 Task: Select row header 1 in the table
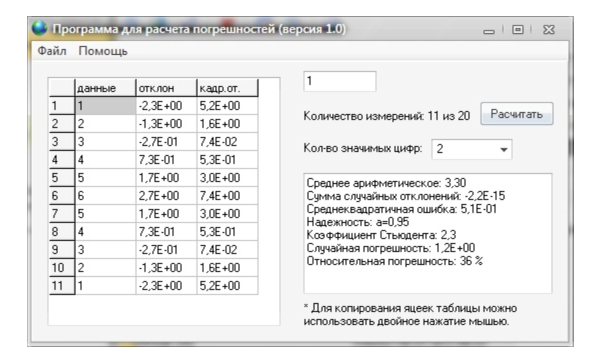click(62, 106)
